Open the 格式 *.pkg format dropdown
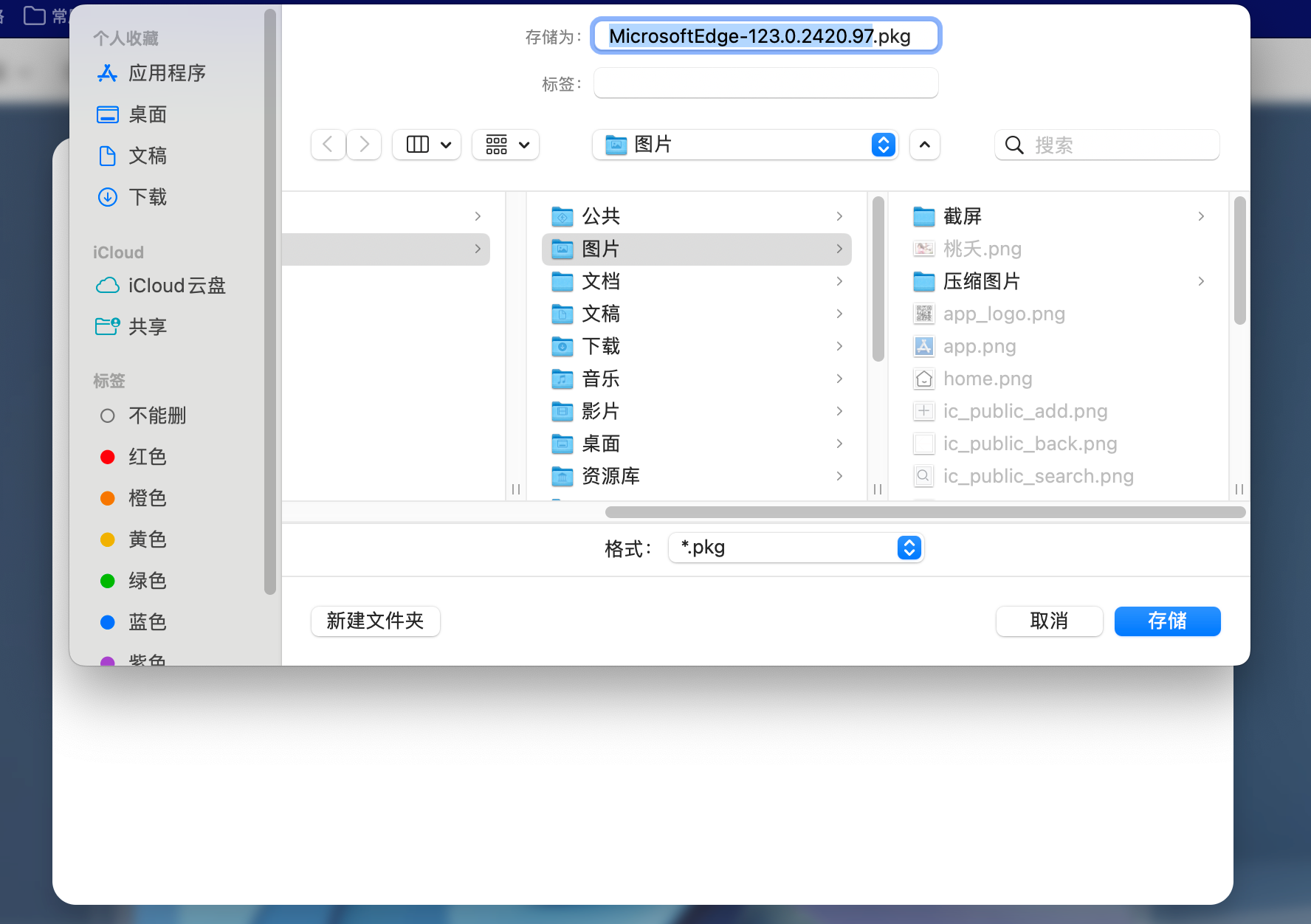The height and width of the screenshot is (924, 1311). pyautogui.click(x=796, y=548)
